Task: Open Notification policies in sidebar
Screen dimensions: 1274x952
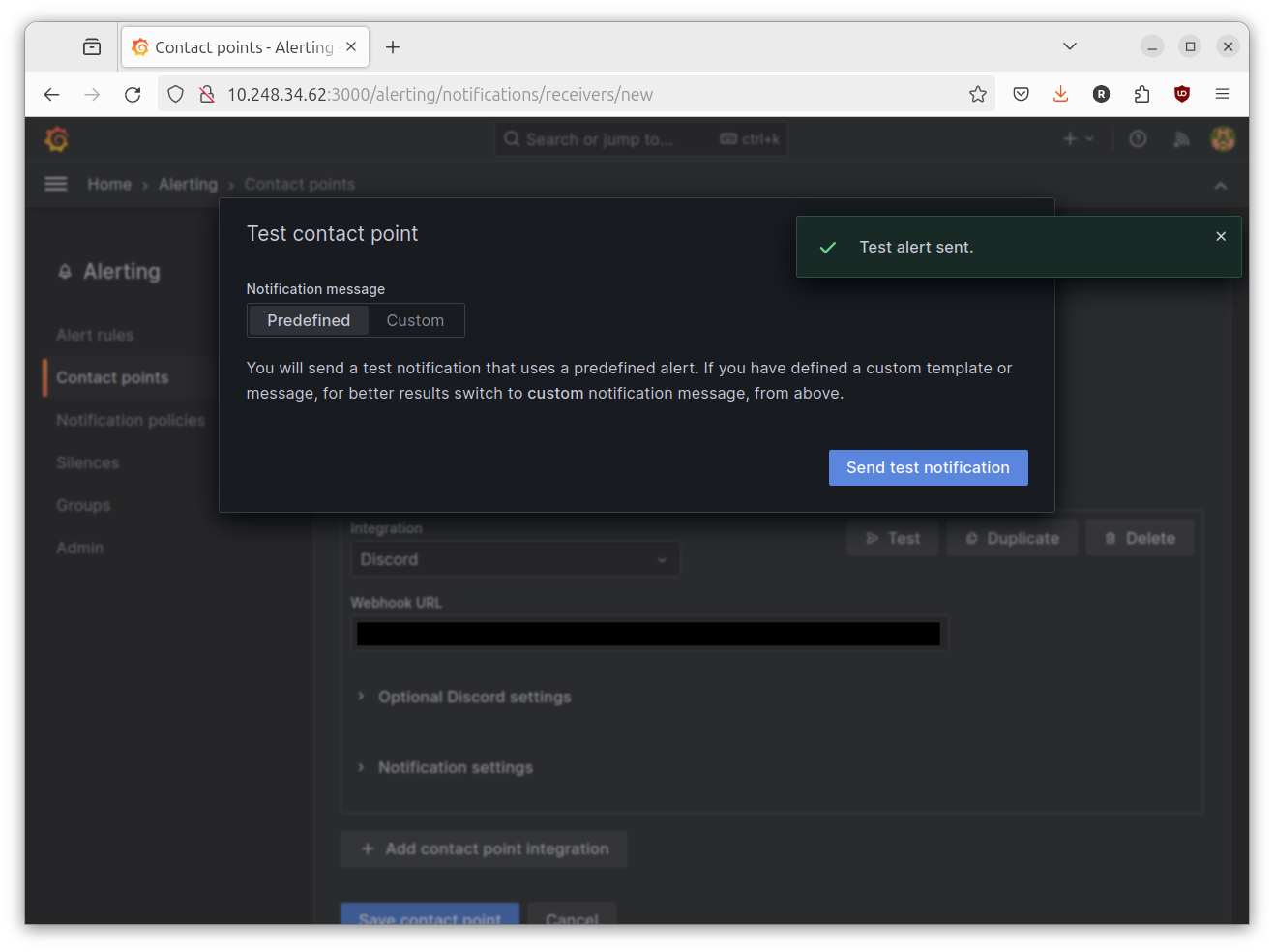Action: coord(131,420)
